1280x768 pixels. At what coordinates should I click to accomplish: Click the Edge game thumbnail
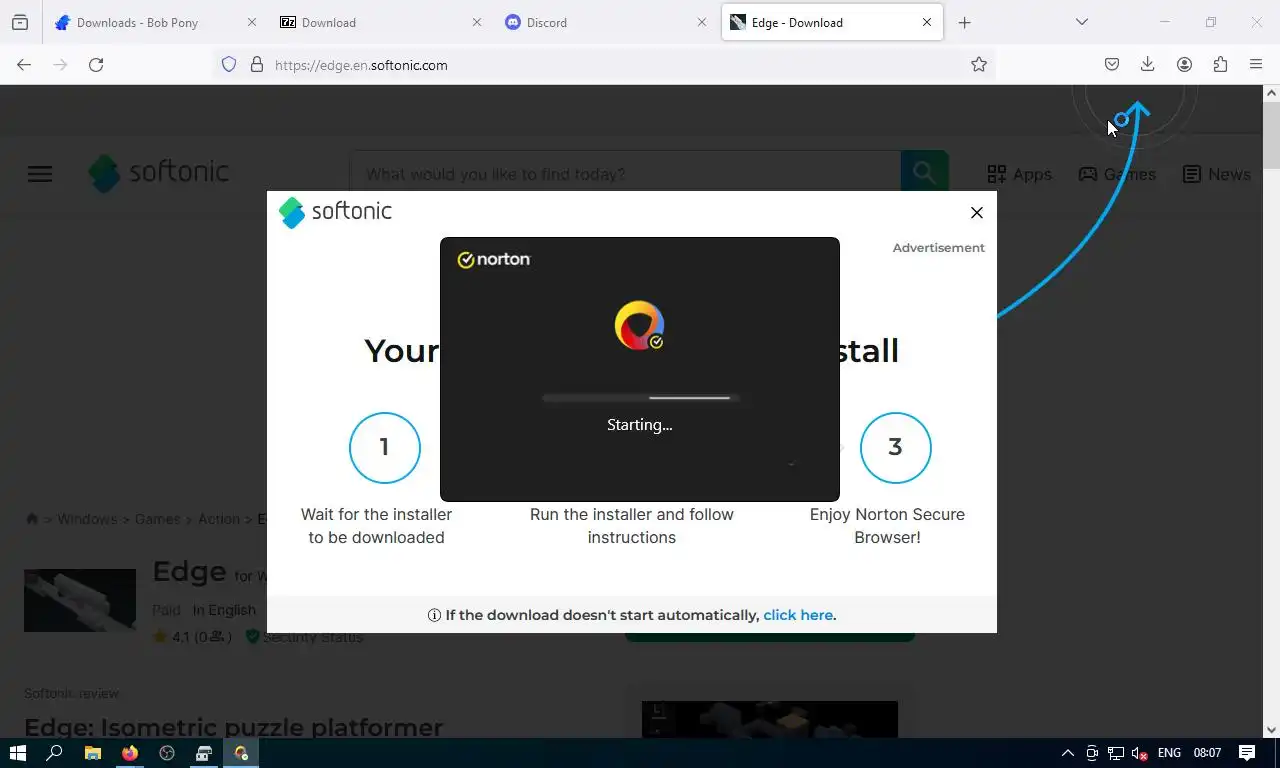(x=80, y=600)
